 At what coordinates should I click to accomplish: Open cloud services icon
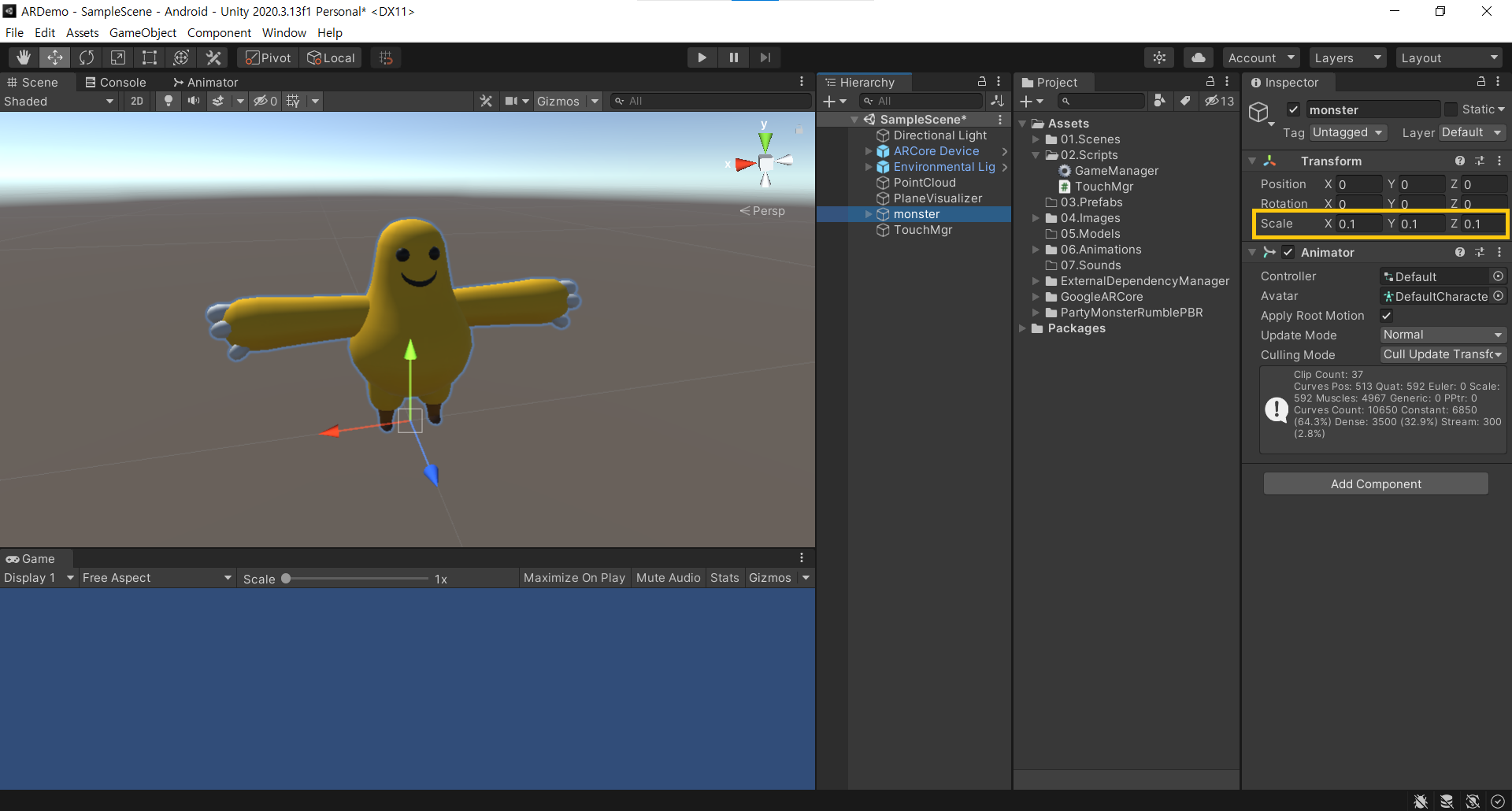pos(1199,57)
